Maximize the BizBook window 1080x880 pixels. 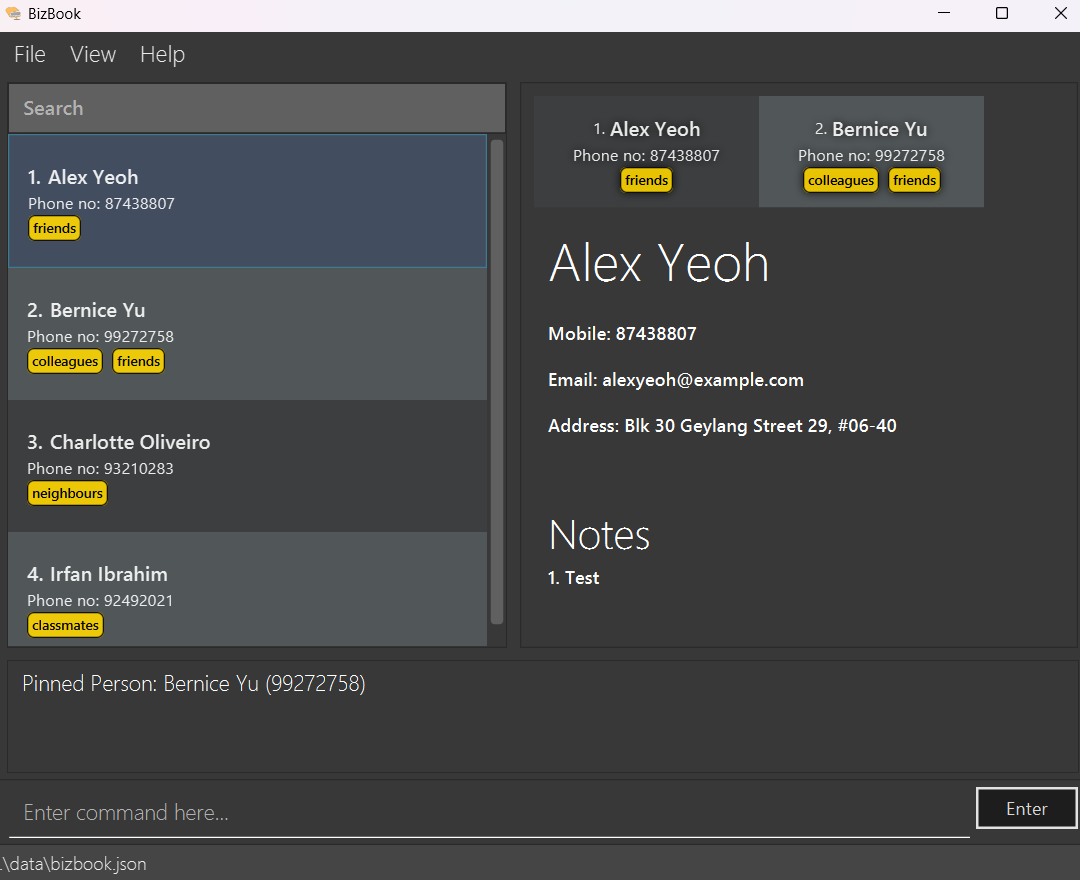pos(1002,14)
